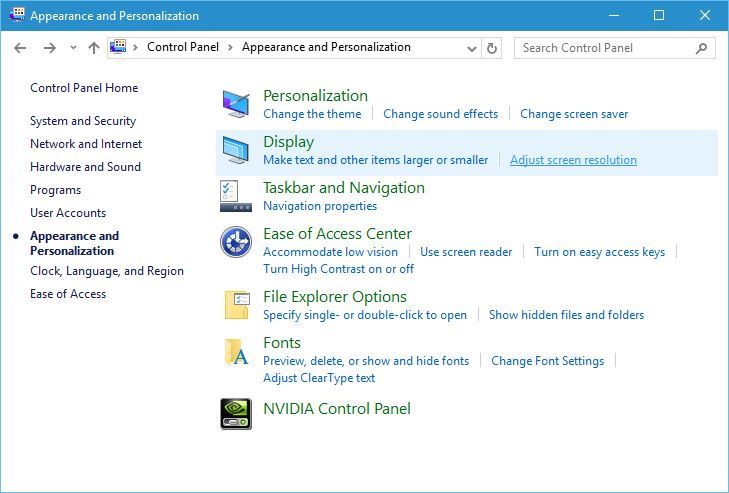Open the NVIDIA Control Panel heading
729x493 pixels.
tap(337, 408)
